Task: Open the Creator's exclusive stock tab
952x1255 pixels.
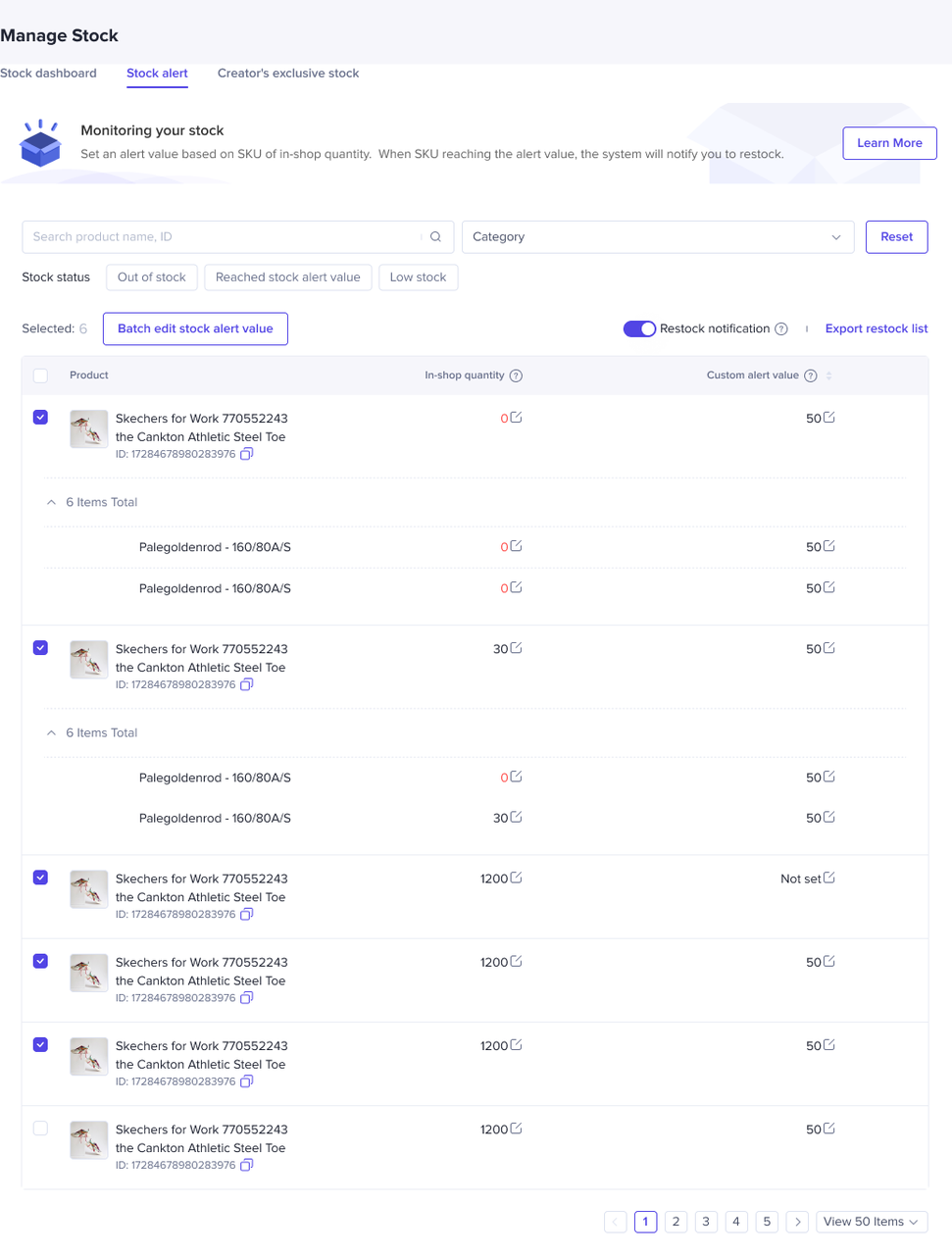Action: coord(288,74)
